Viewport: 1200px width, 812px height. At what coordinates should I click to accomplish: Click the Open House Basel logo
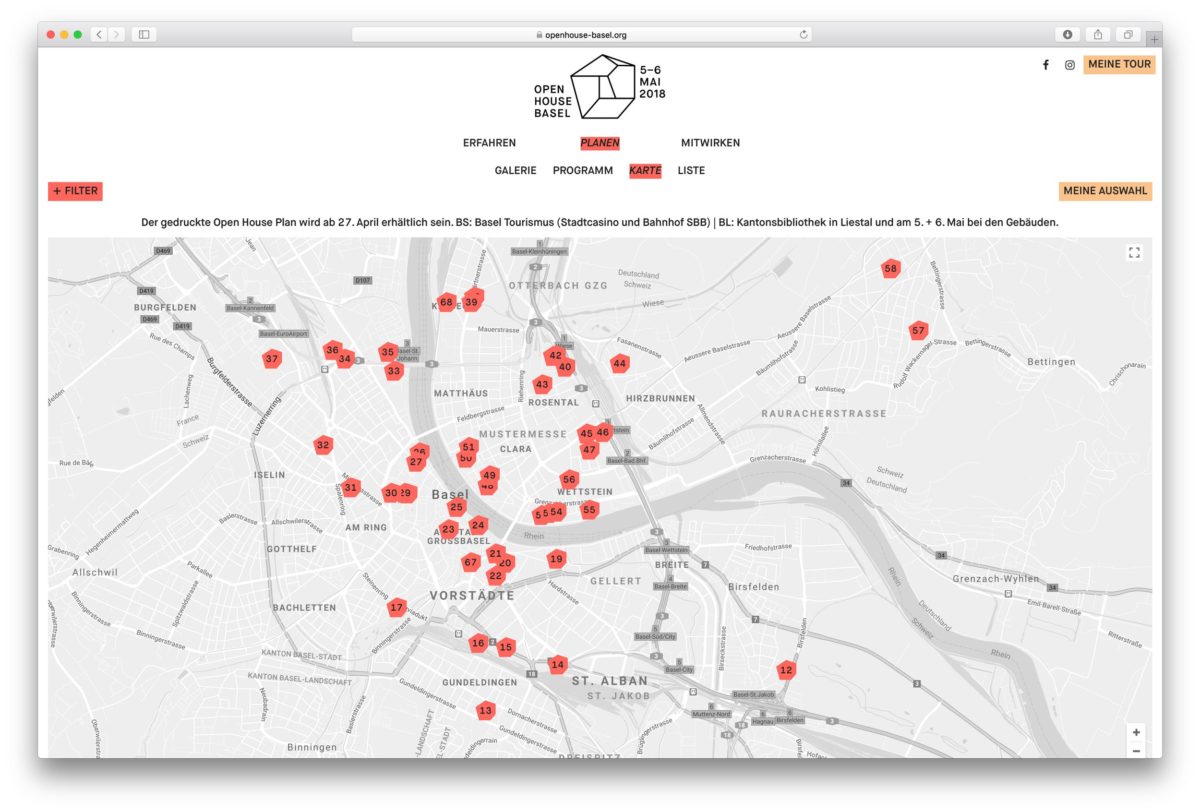tap(599, 87)
